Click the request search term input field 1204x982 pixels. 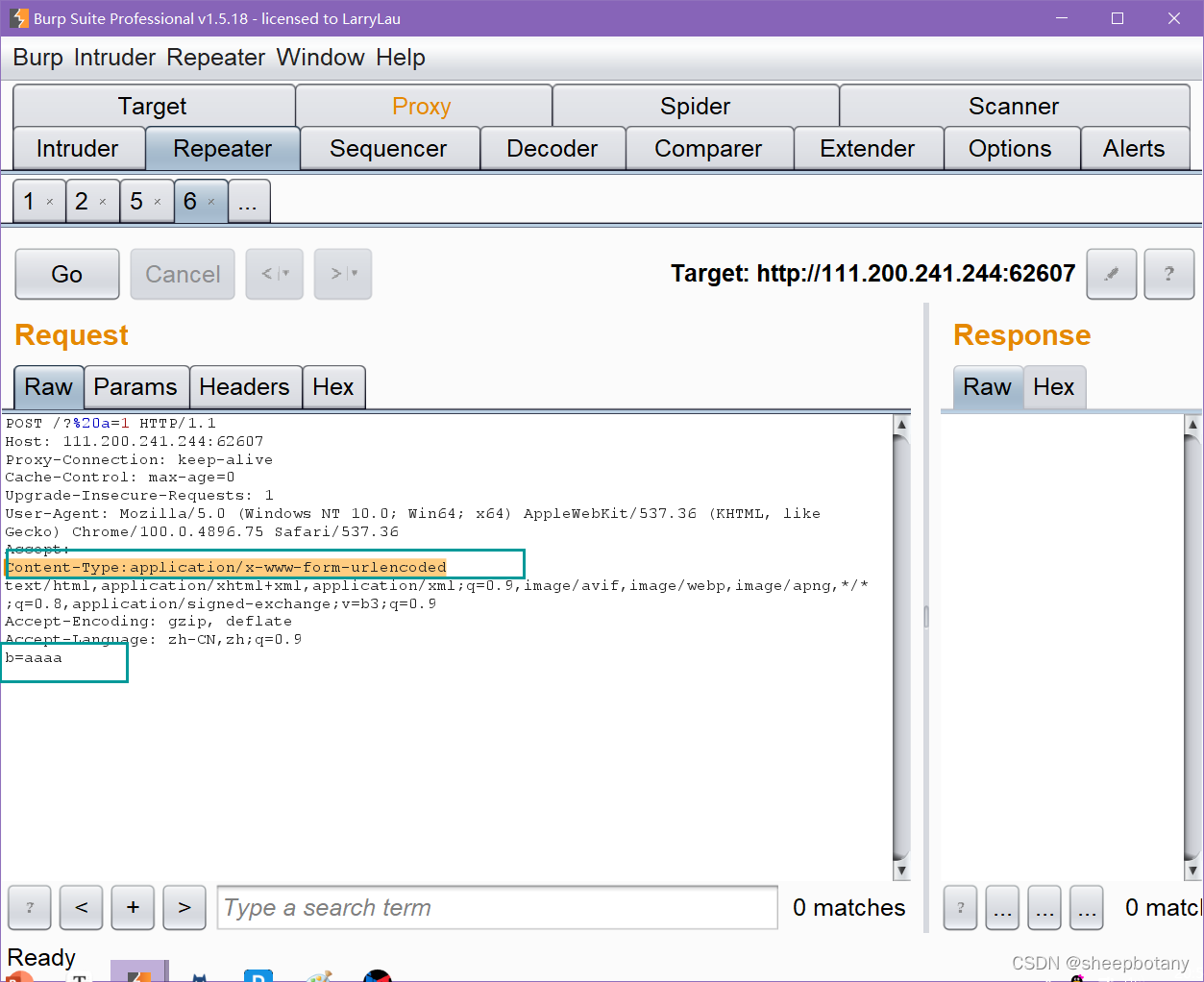coord(498,907)
